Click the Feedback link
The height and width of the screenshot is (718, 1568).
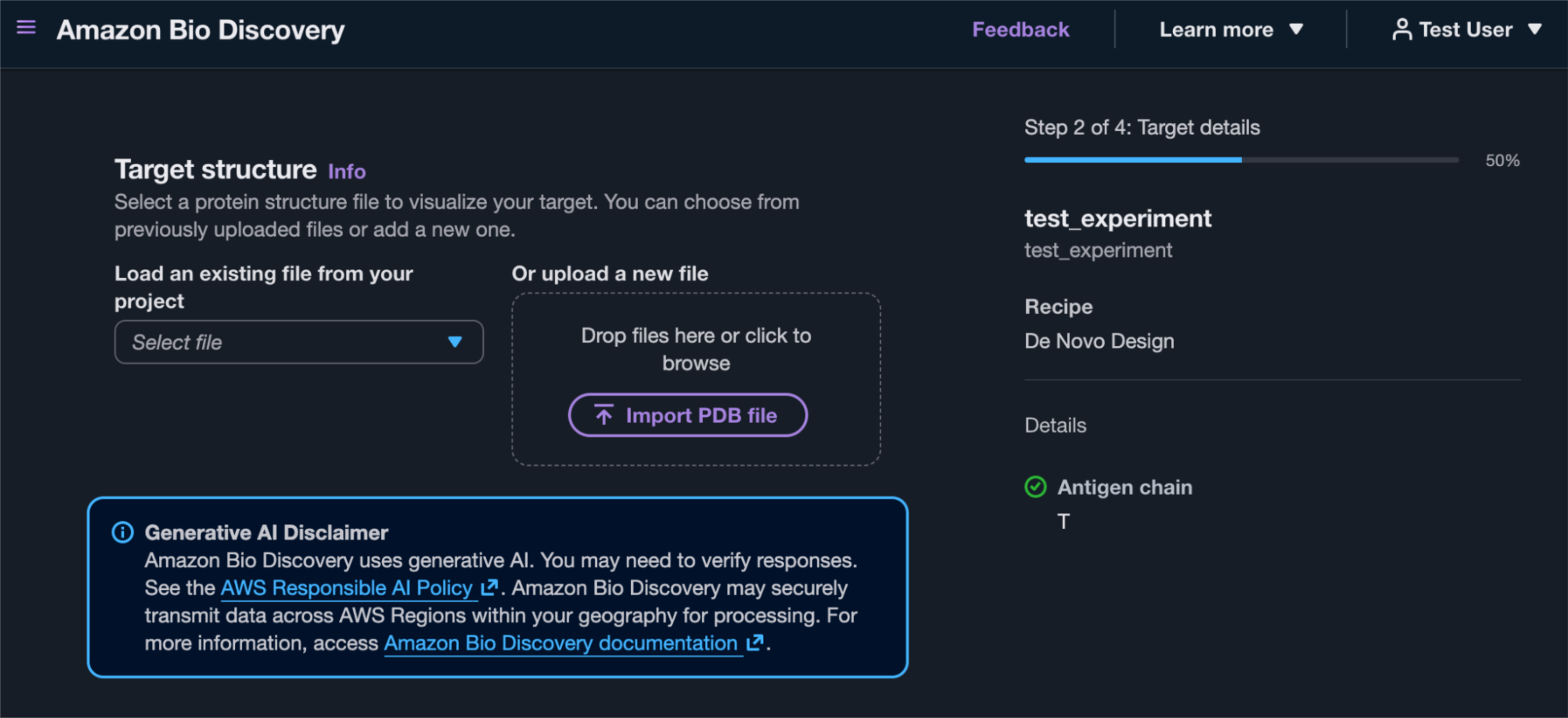tap(1020, 29)
